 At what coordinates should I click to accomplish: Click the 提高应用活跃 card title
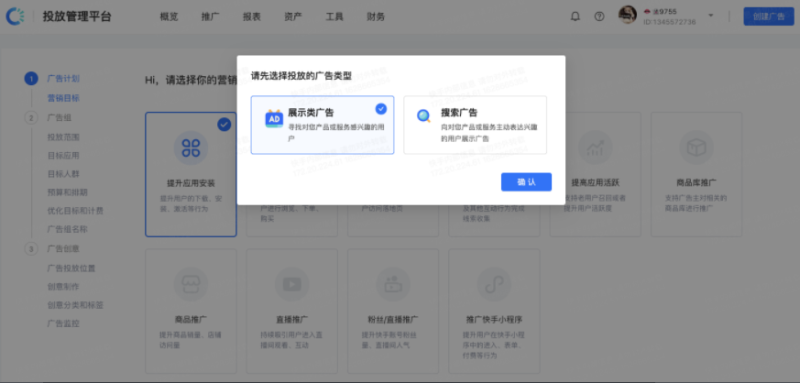[595, 183]
